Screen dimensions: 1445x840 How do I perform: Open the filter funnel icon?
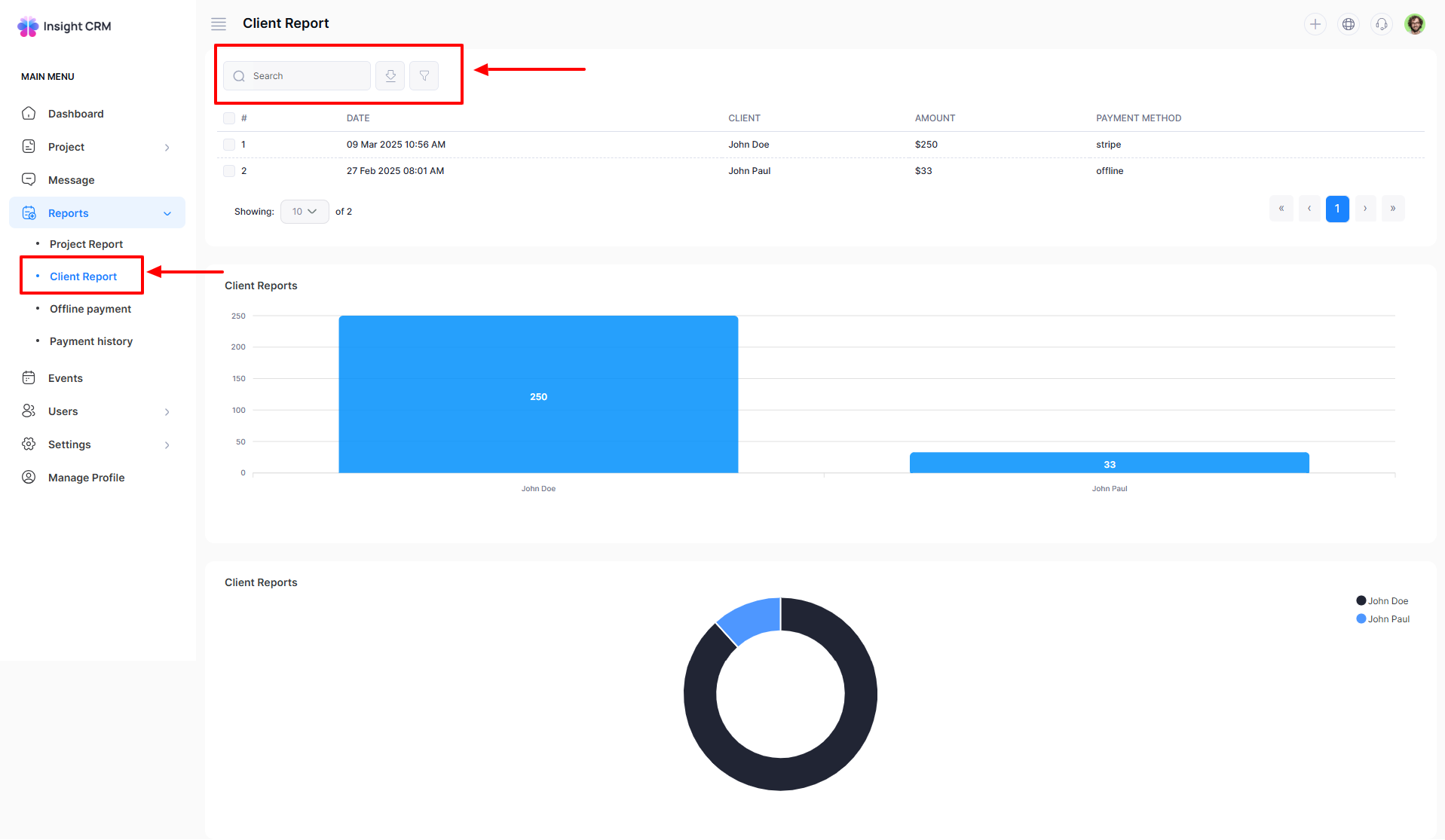424,76
